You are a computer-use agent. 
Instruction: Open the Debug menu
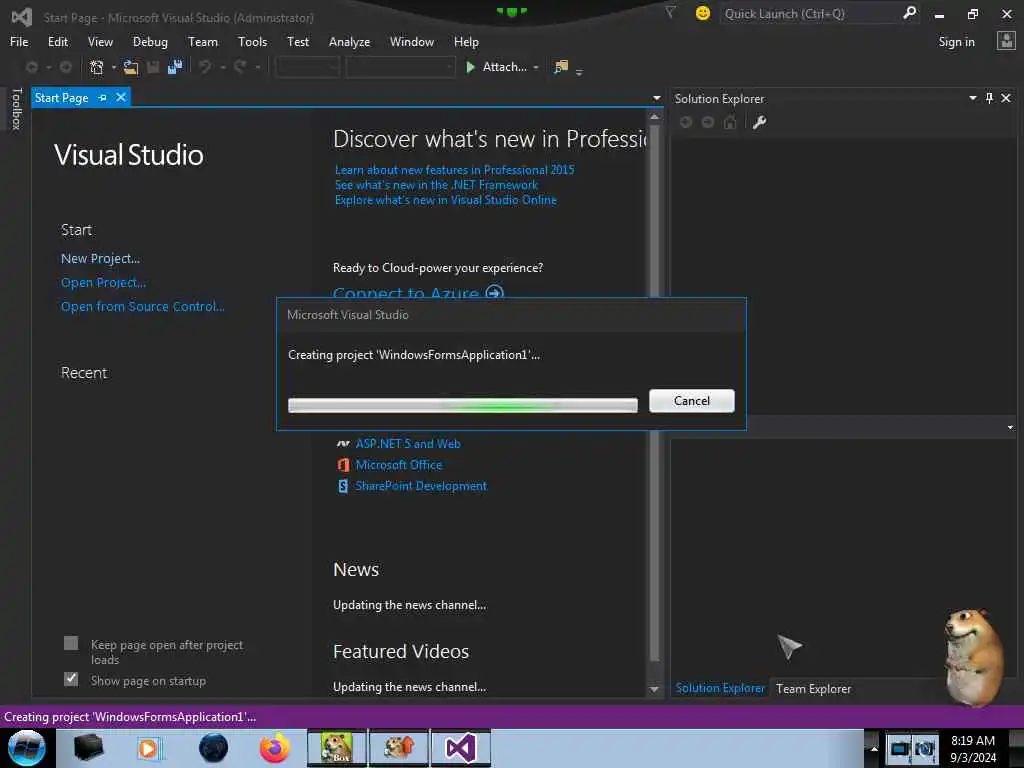click(150, 42)
